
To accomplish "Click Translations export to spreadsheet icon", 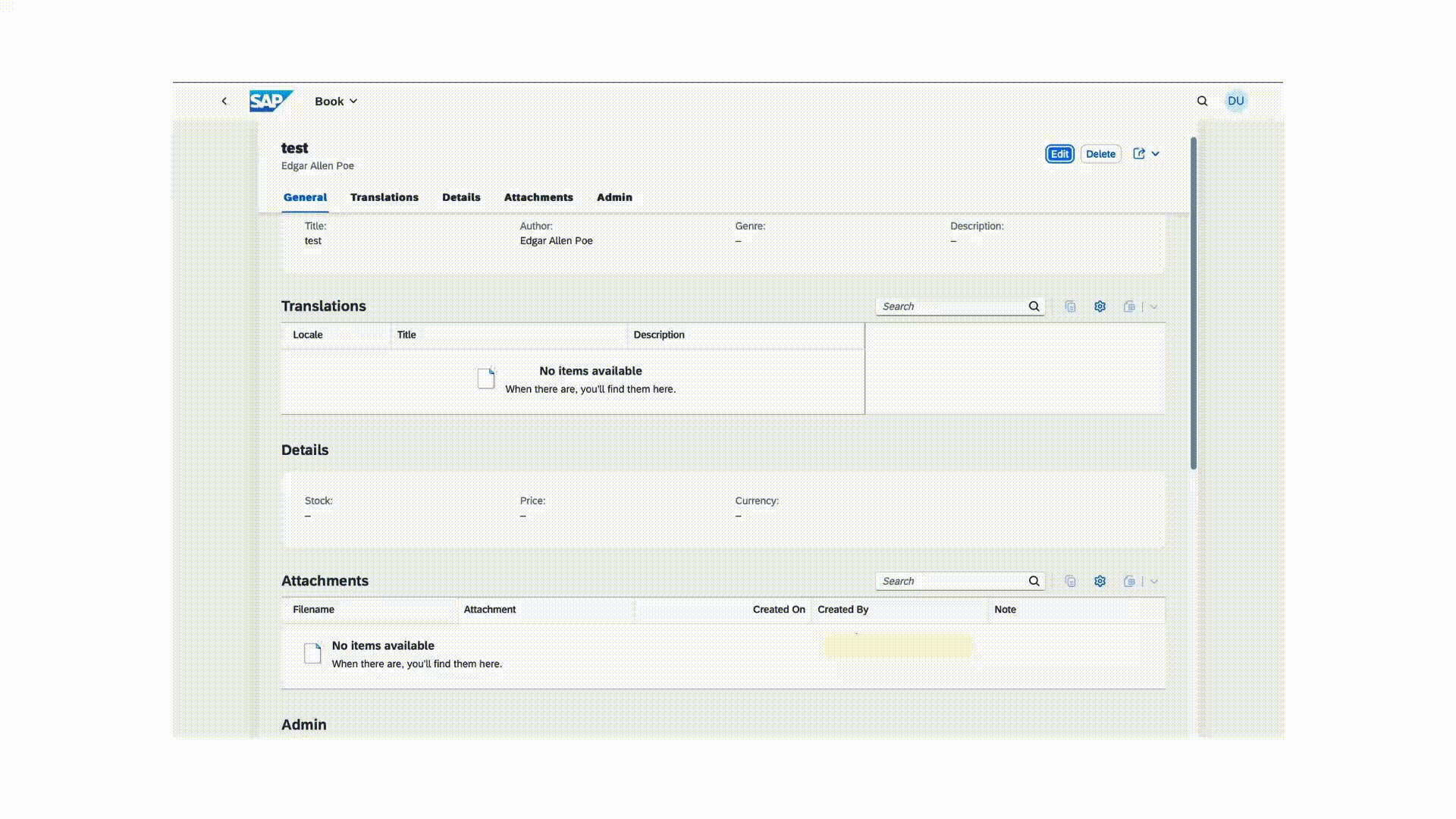I will [x=1129, y=306].
